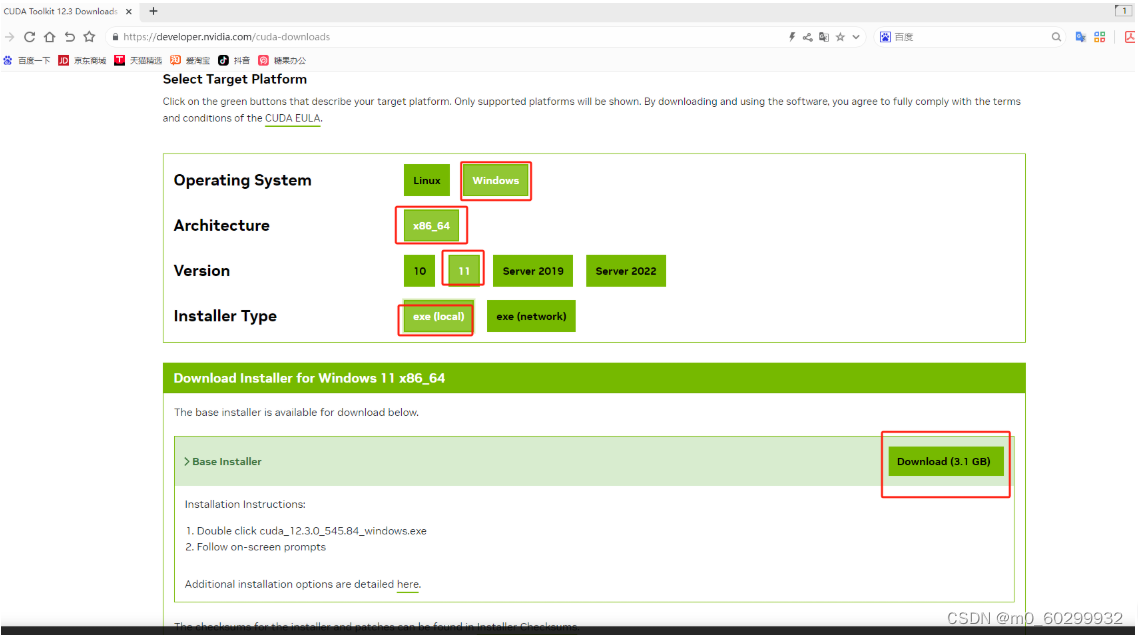Go to the browser home page
This screenshot has height=636, width=1138.
tap(49, 37)
